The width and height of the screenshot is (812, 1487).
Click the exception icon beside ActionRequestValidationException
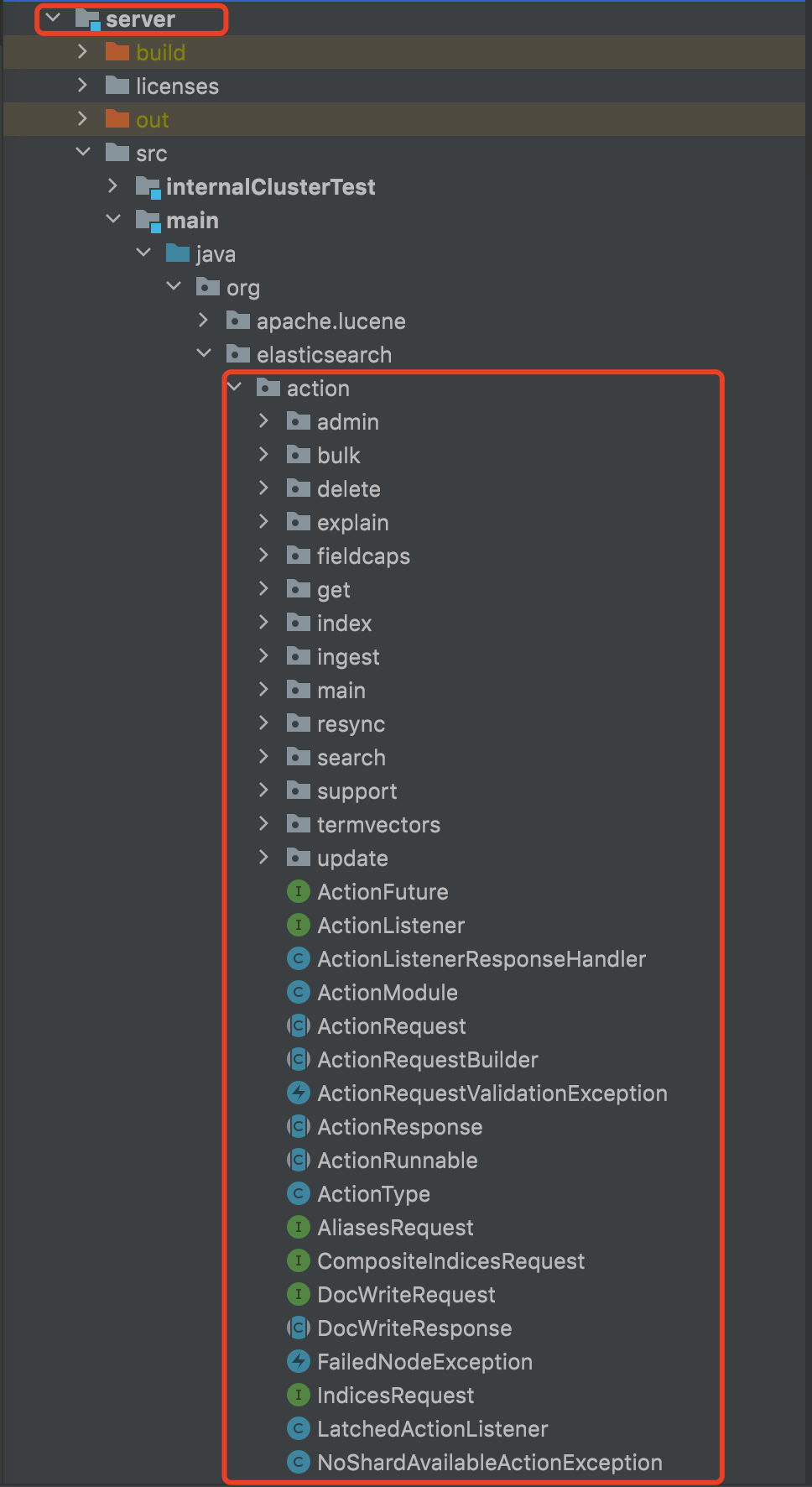coord(298,1093)
